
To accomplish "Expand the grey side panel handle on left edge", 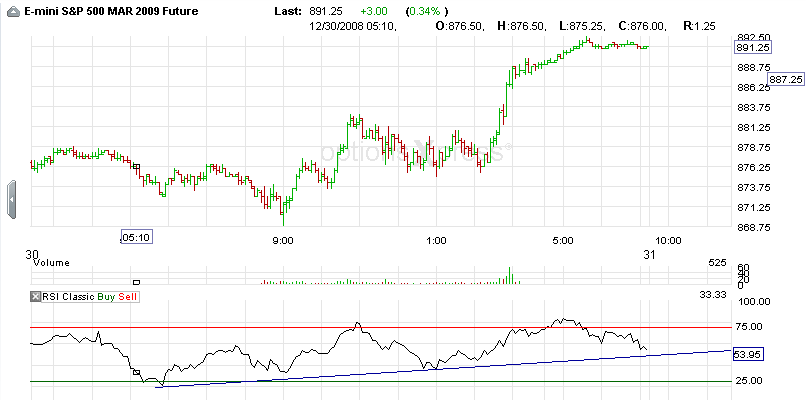I will click(11, 199).
